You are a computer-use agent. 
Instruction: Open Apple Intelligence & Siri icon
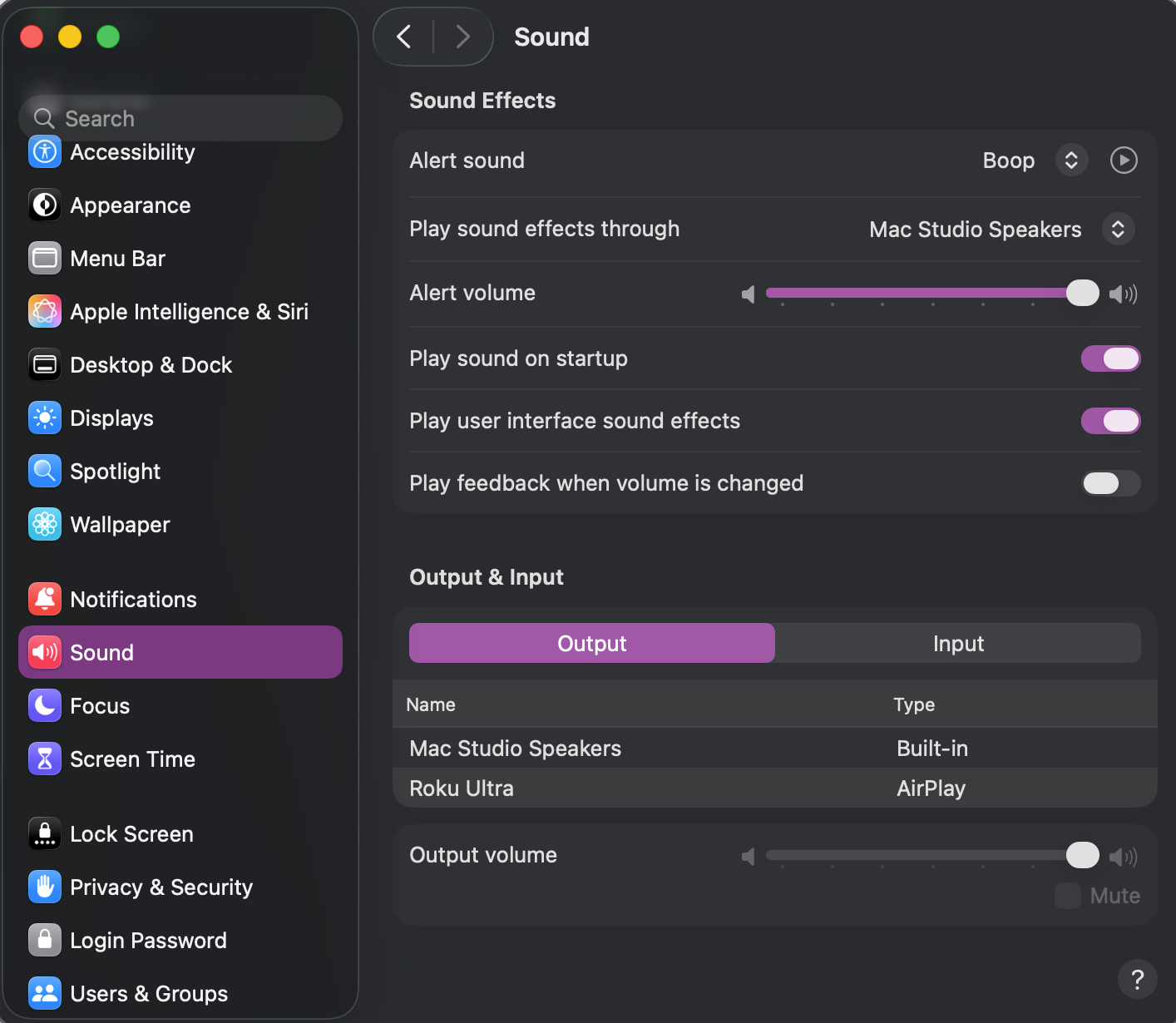pyautogui.click(x=45, y=312)
